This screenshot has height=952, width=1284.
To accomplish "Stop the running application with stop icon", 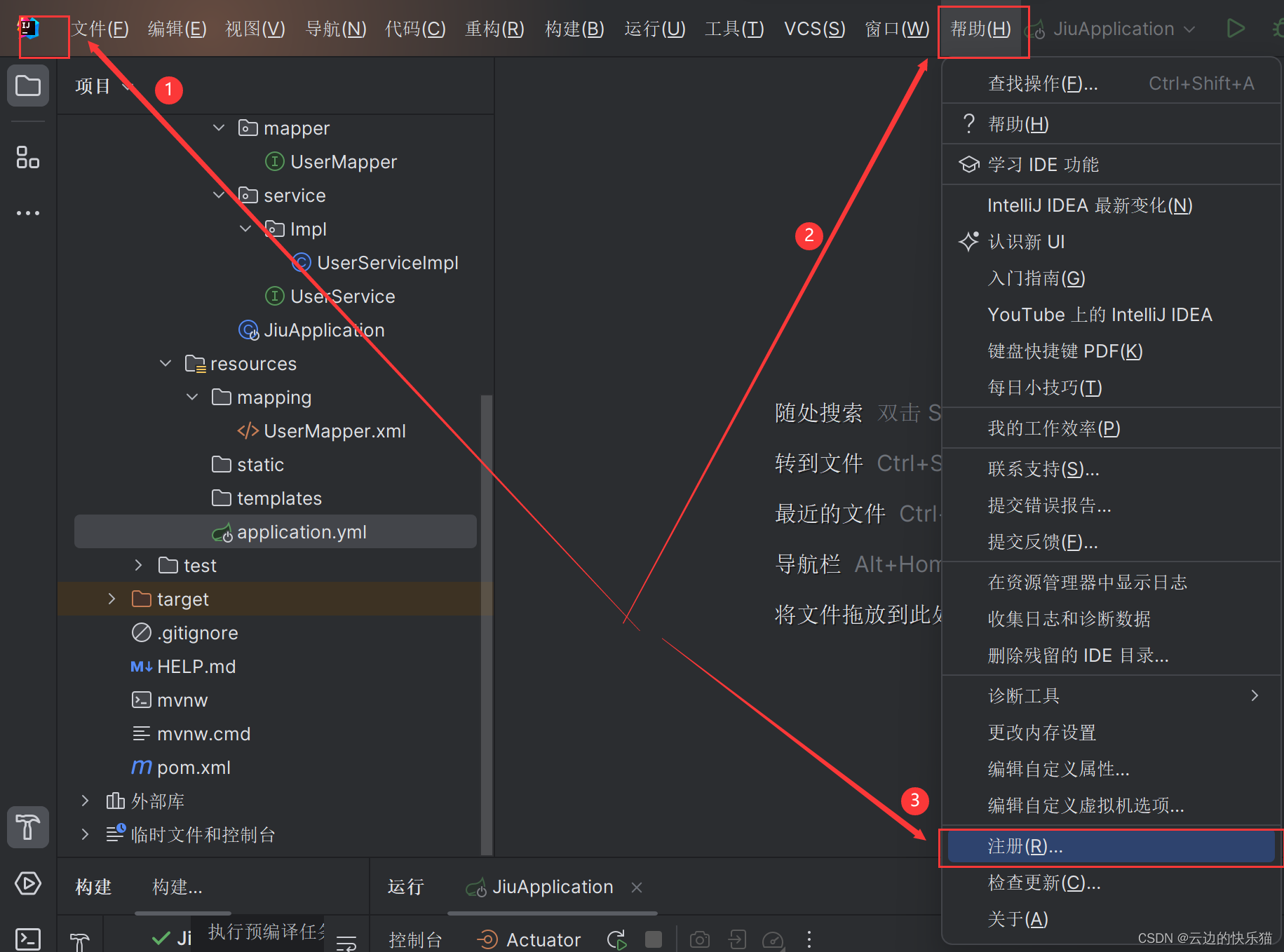I will pyautogui.click(x=653, y=939).
